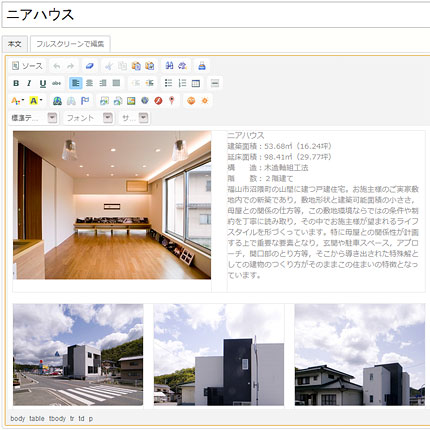Insert a table using table icon
The height and width of the screenshot is (430, 430).
[x=196, y=83]
